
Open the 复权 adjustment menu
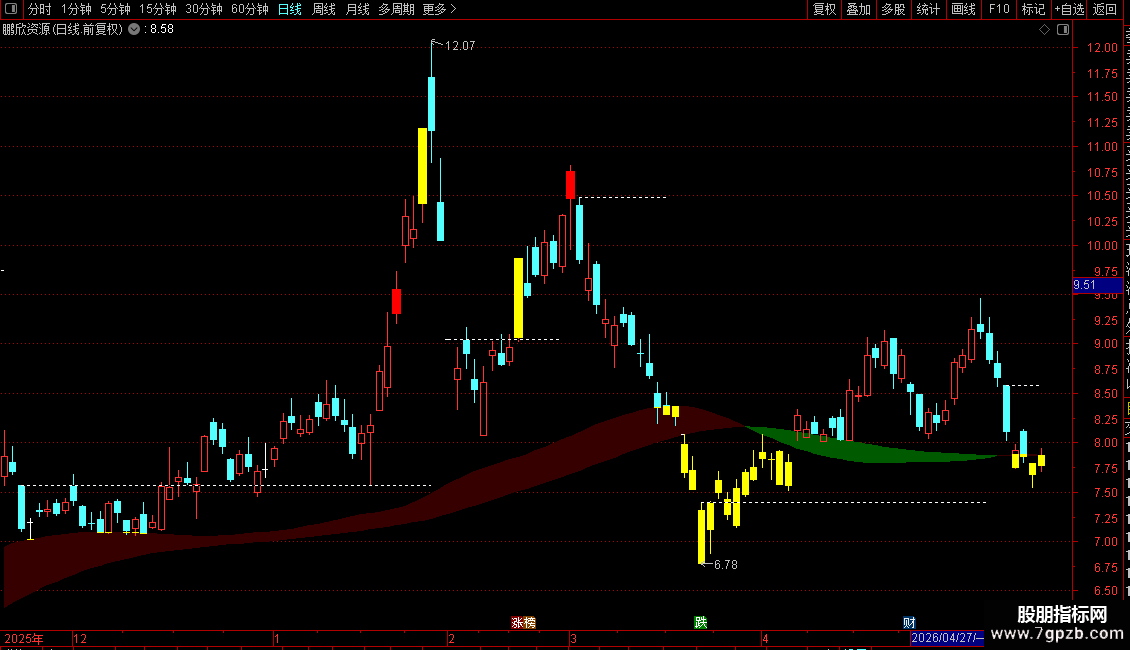point(824,9)
